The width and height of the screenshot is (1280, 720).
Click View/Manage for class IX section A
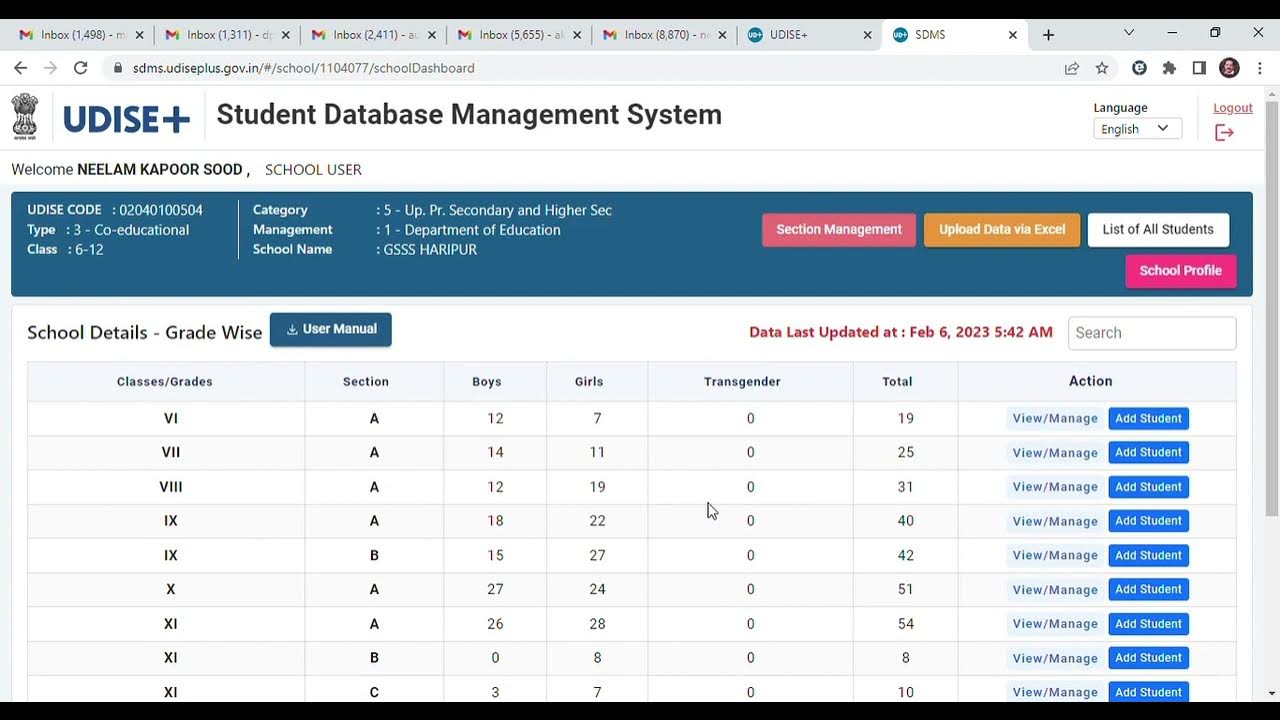pyautogui.click(x=1055, y=521)
